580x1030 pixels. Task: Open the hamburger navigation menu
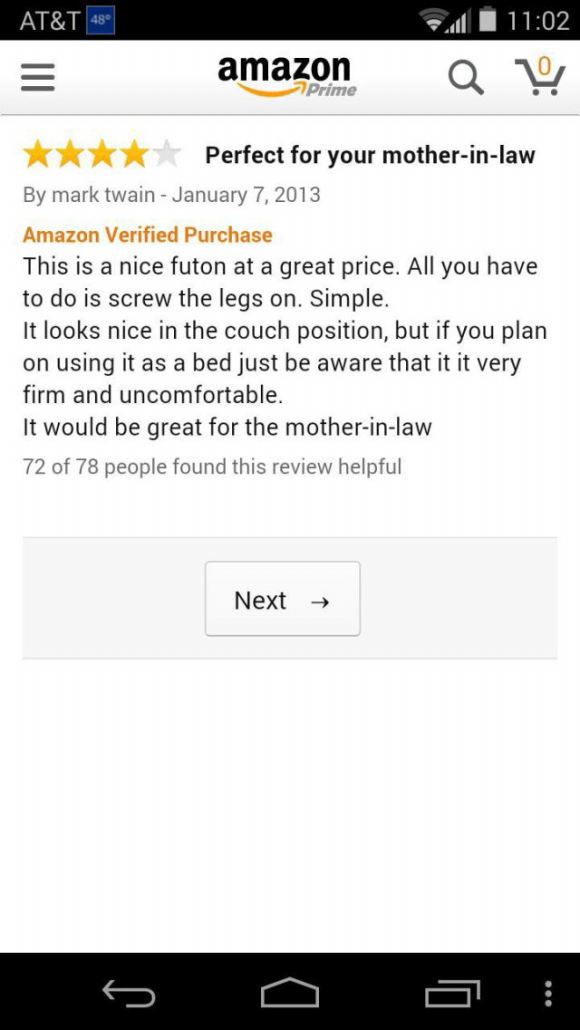[x=37, y=78]
